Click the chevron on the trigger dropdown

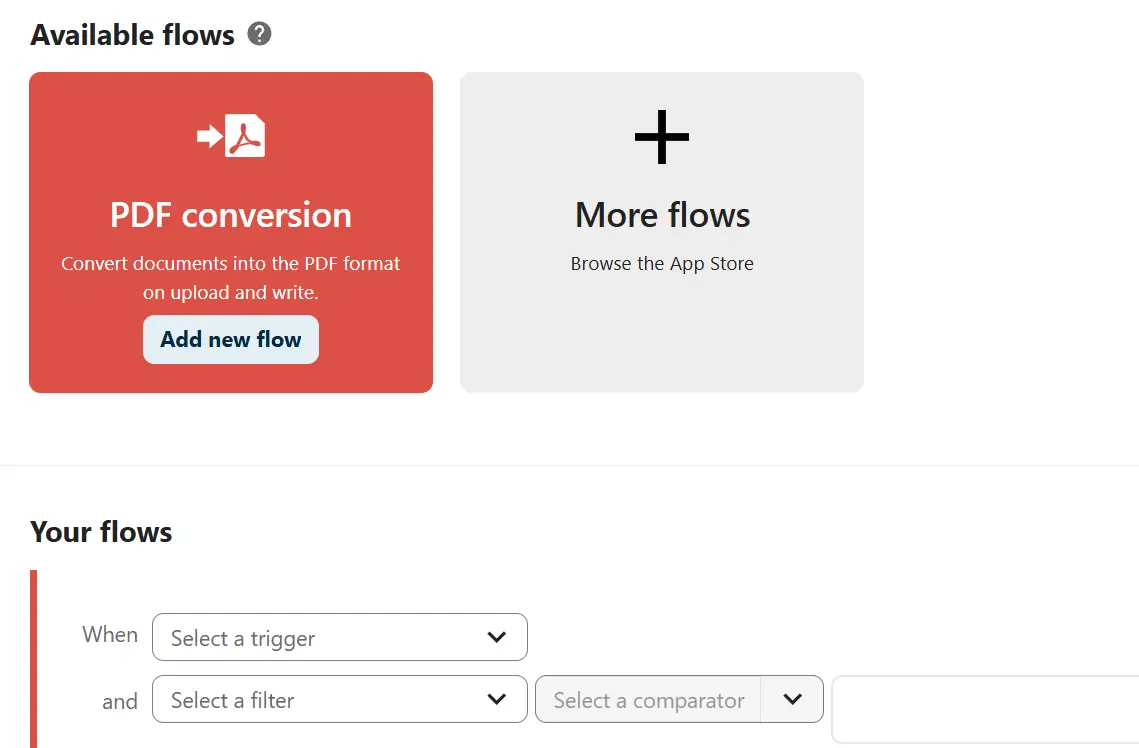coord(495,637)
